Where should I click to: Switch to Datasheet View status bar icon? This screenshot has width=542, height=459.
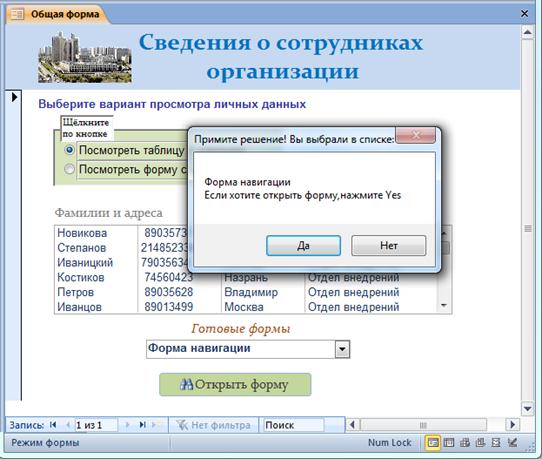449,442
